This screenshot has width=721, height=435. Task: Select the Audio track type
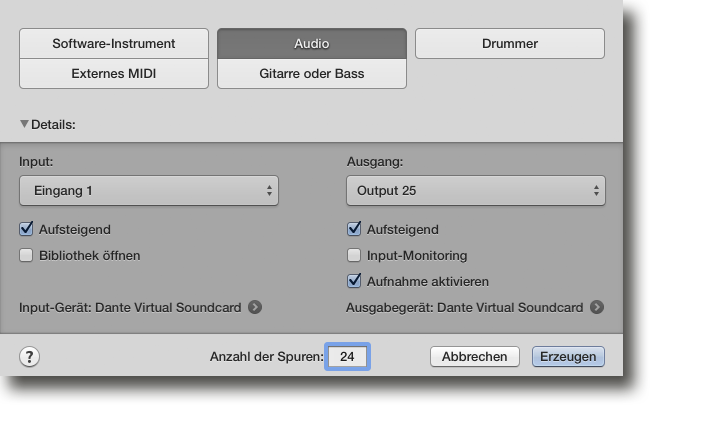click(x=312, y=44)
